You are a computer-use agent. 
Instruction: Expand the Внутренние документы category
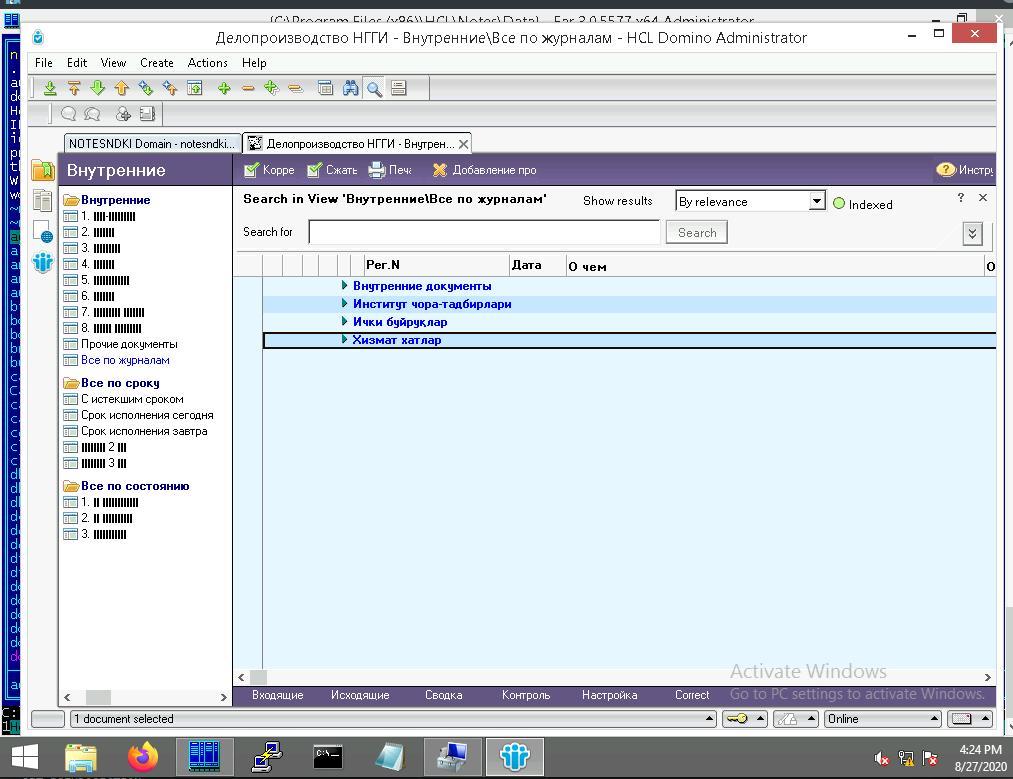(344, 286)
